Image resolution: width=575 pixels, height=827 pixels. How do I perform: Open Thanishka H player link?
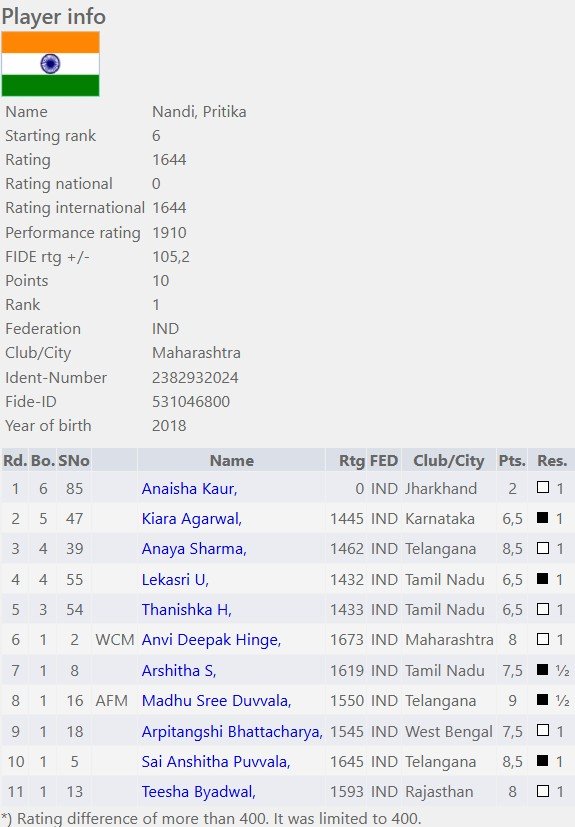pyautogui.click(x=186, y=609)
